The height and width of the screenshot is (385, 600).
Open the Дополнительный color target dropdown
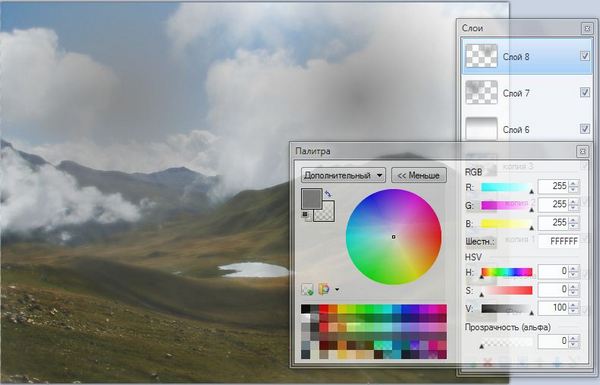tap(343, 175)
